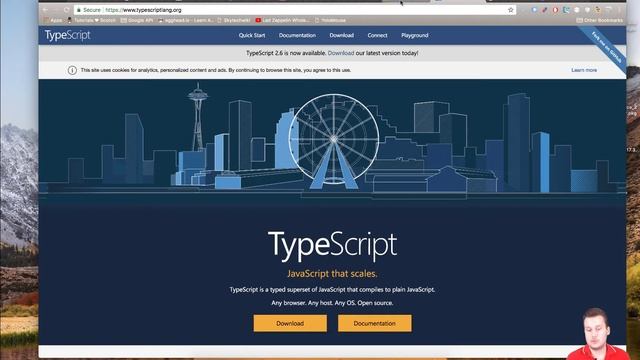The height and width of the screenshot is (360, 640).
Task: Click the Space Needle in the skyline illustration
Action: point(198,116)
